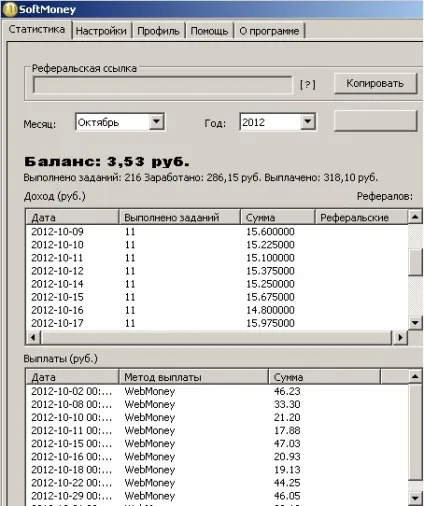Select income row 2012-10-09
The height and width of the screenshot is (506, 424).
coord(217,231)
